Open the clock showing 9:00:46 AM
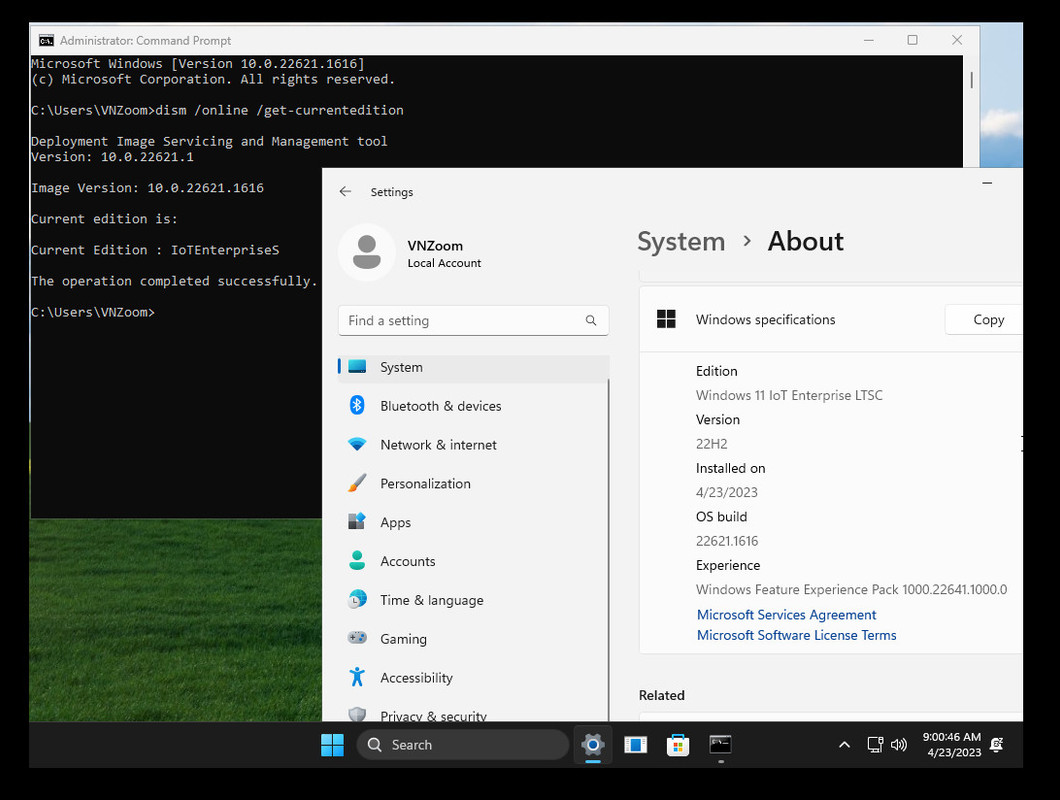The height and width of the screenshot is (800, 1060). click(952, 745)
